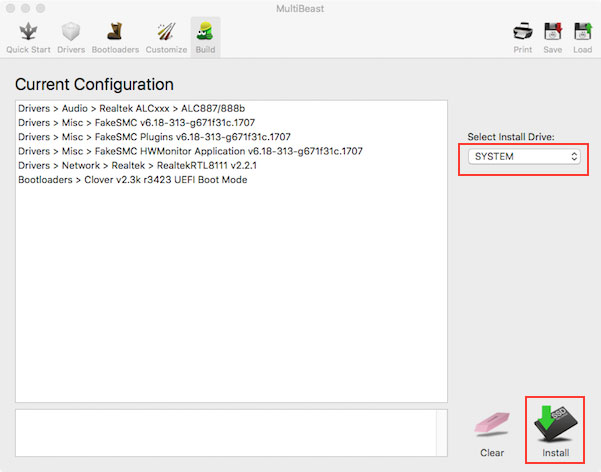The height and width of the screenshot is (472, 601).
Task: Save the configuration using Save icon
Action: click(x=553, y=35)
